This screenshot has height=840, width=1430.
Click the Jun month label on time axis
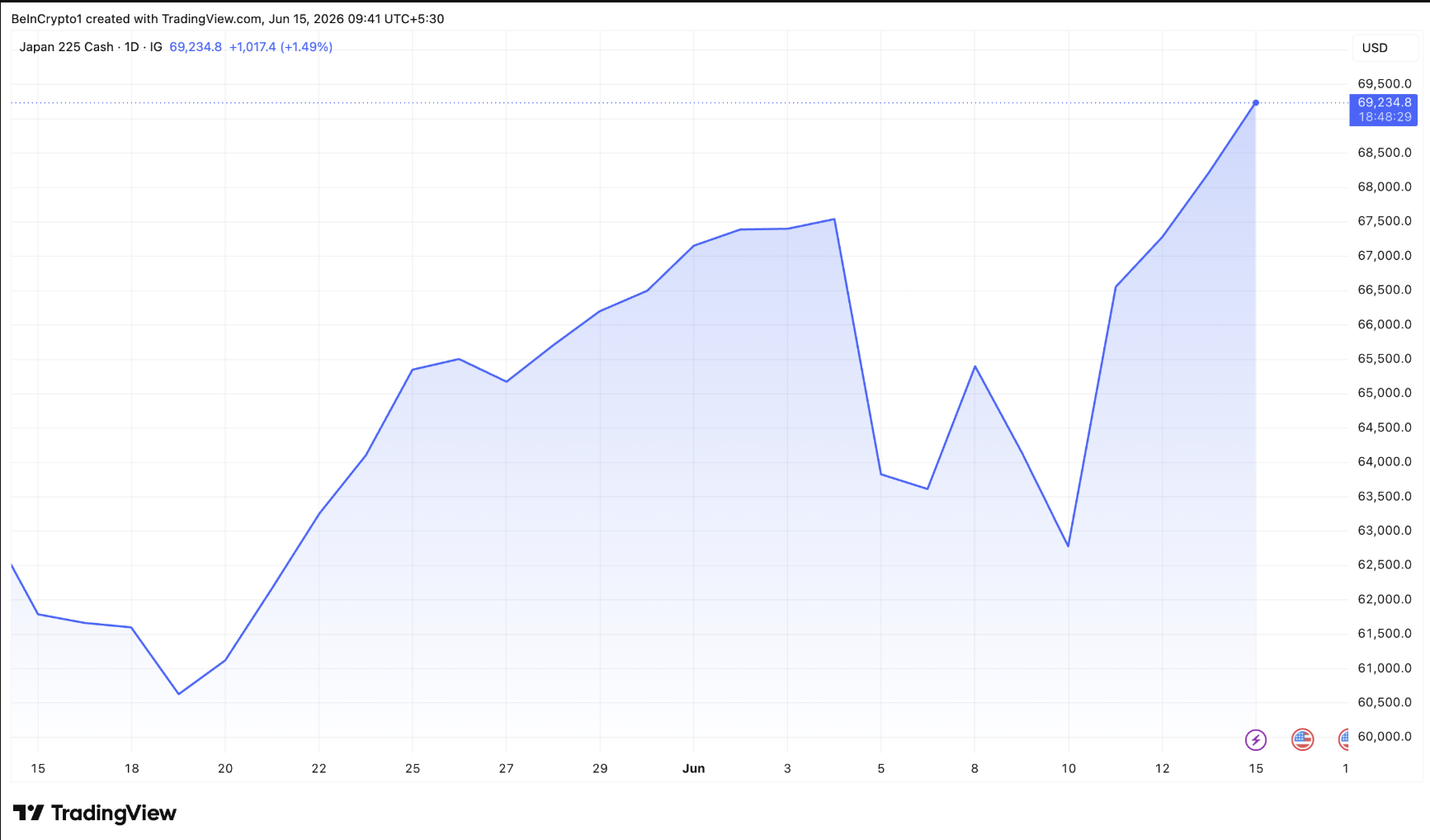[x=693, y=768]
